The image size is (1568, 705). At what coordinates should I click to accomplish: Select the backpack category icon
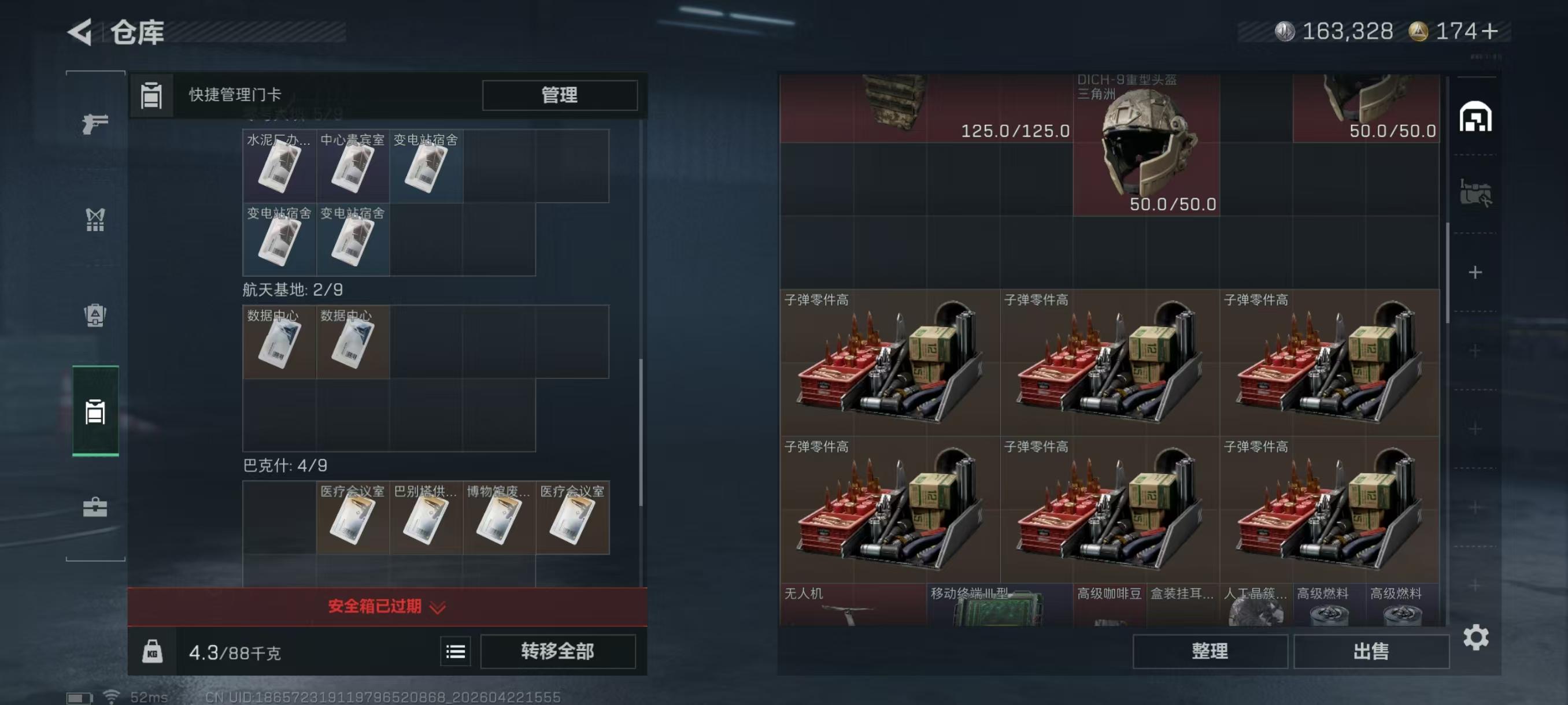point(95,315)
